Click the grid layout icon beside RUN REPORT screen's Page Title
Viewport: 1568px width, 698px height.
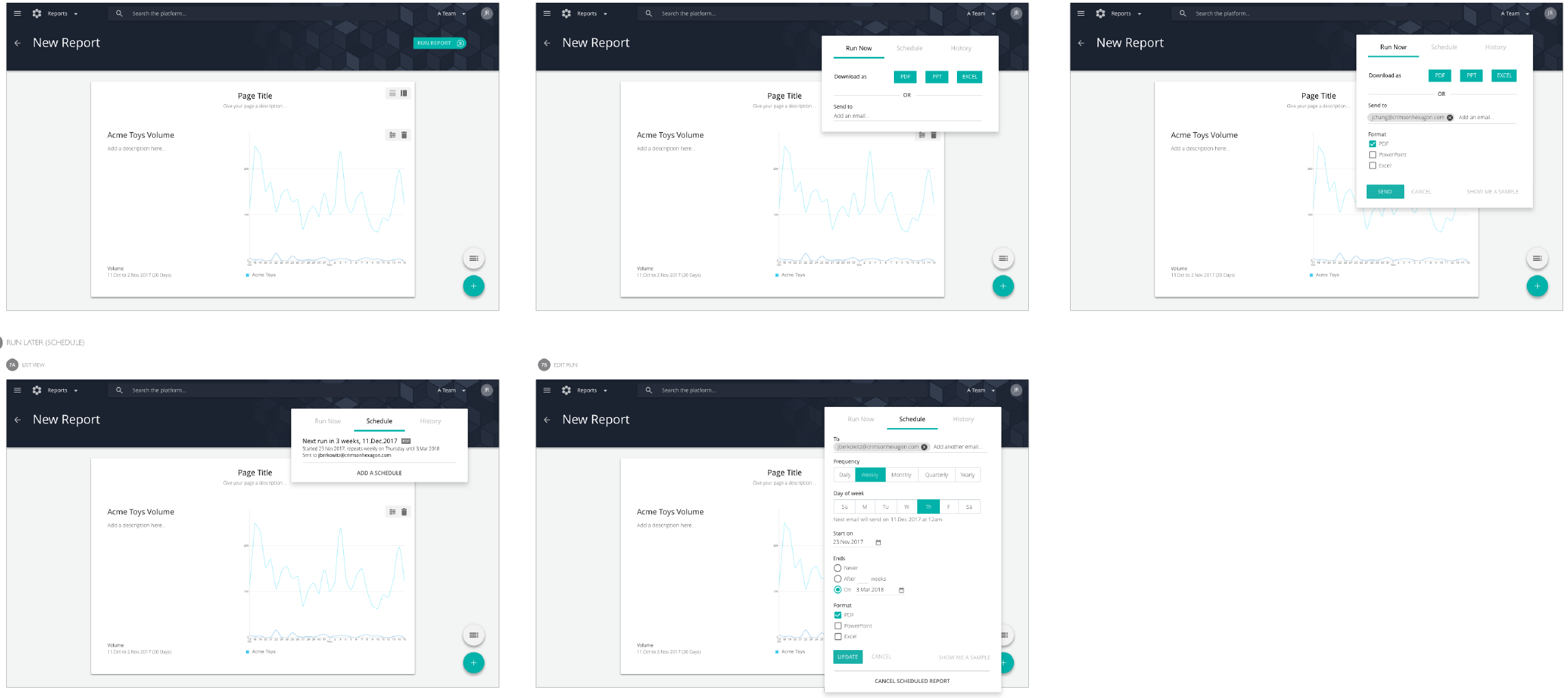tap(404, 93)
